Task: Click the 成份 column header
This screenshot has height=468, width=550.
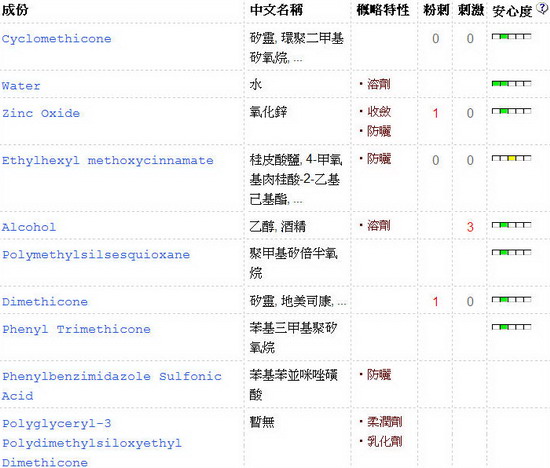Action: pos(15,10)
